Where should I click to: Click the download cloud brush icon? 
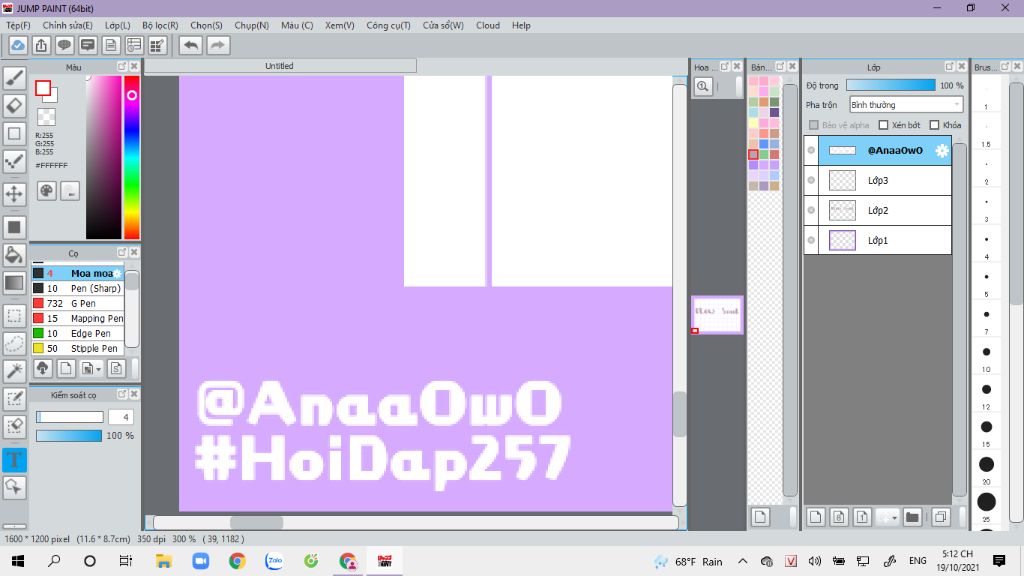[x=42, y=368]
